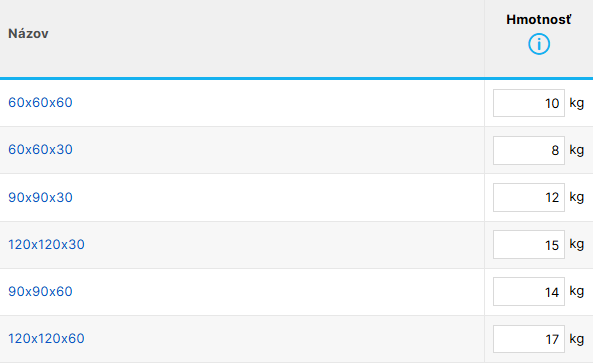The image size is (593, 363).
Task: Focus the weight field showing 17
Action: click(529, 339)
